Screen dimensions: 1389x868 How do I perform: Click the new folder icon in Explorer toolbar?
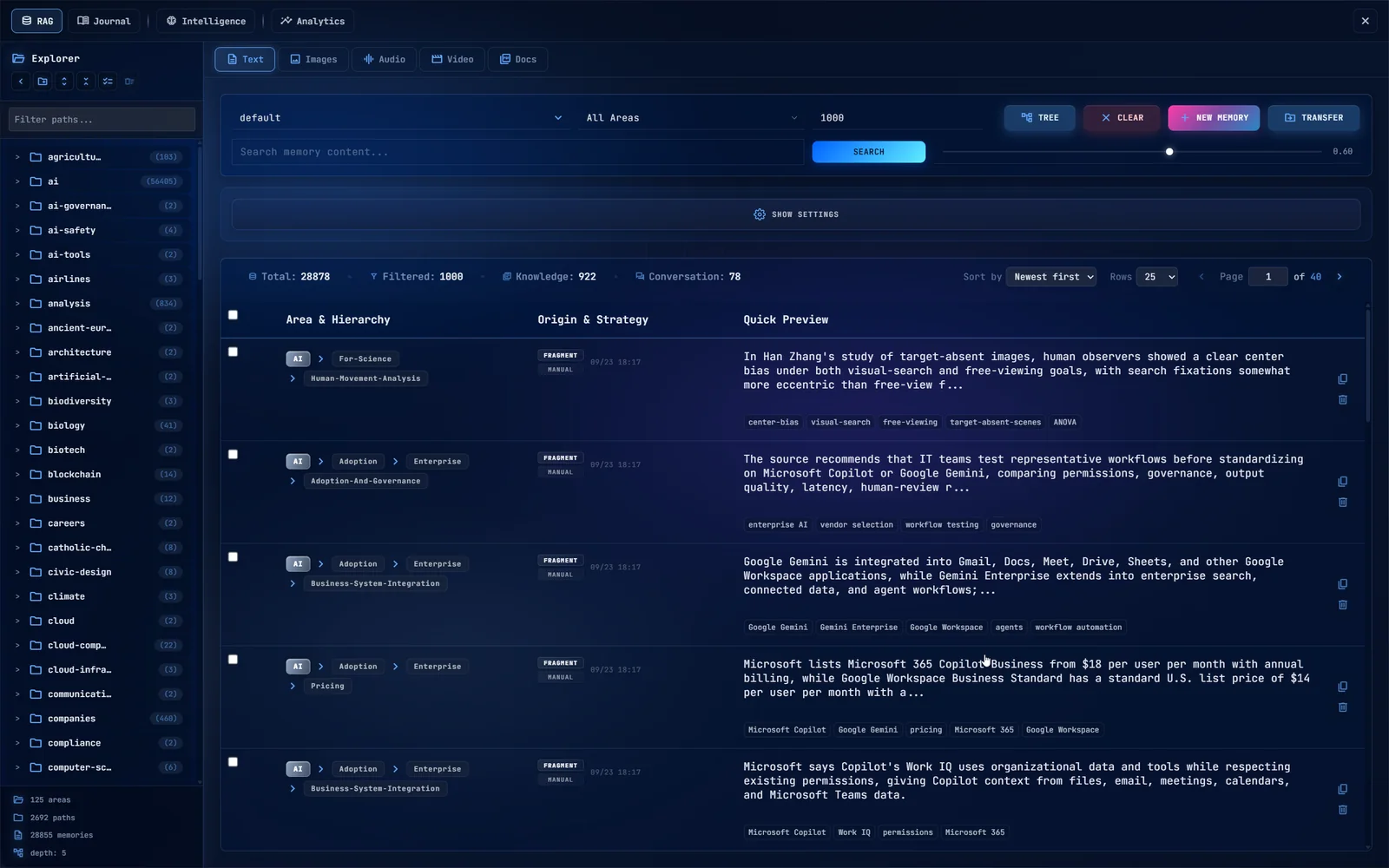pyautogui.click(x=43, y=82)
